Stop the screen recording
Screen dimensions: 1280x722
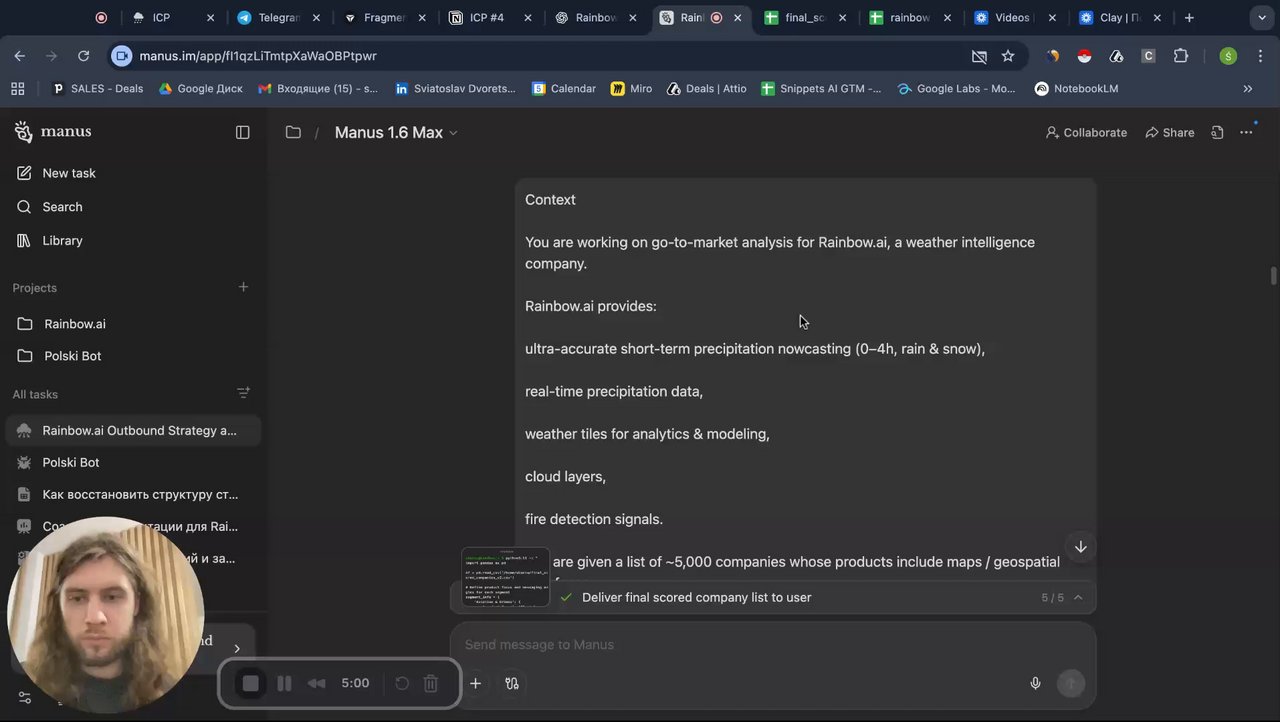coord(251,683)
